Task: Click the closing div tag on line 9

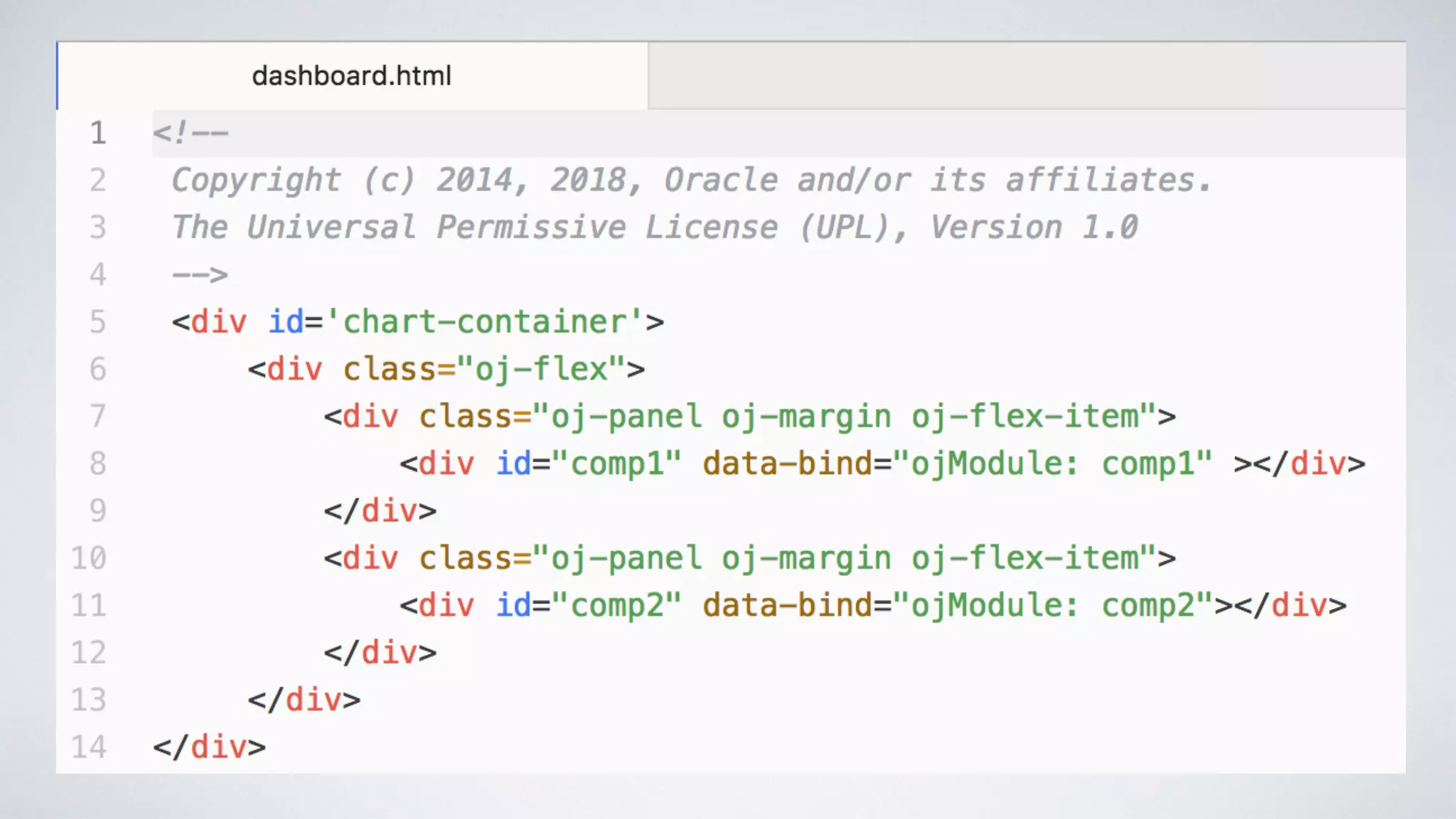Action: [x=380, y=511]
